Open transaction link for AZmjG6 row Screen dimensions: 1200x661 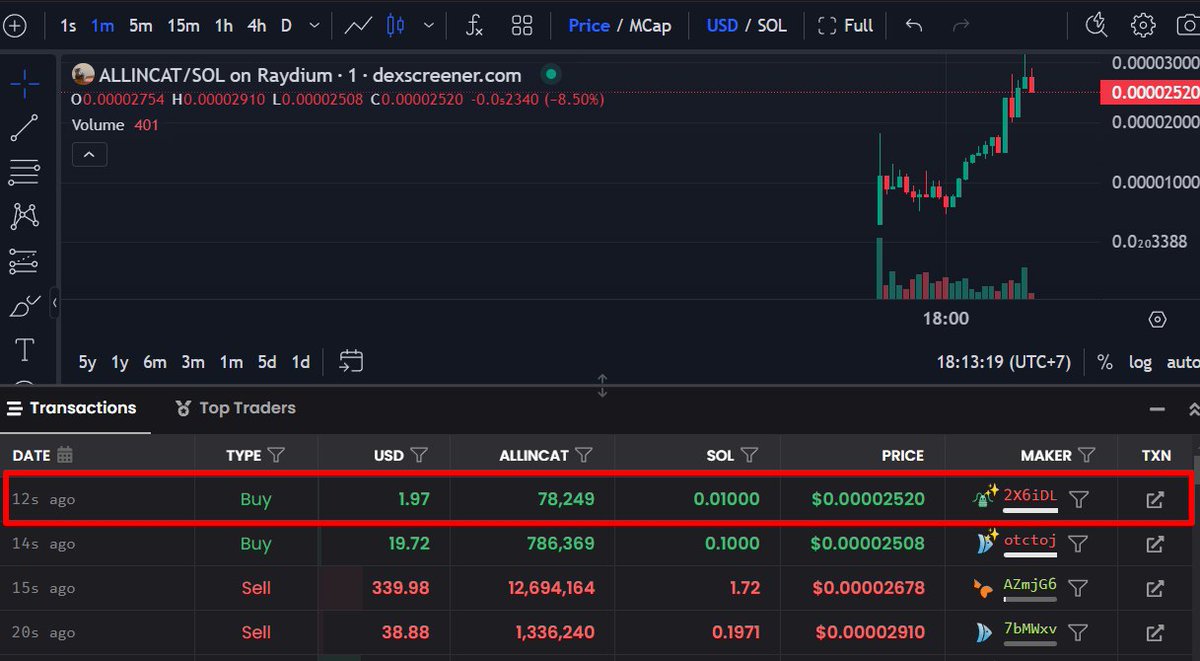coord(1155,588)
